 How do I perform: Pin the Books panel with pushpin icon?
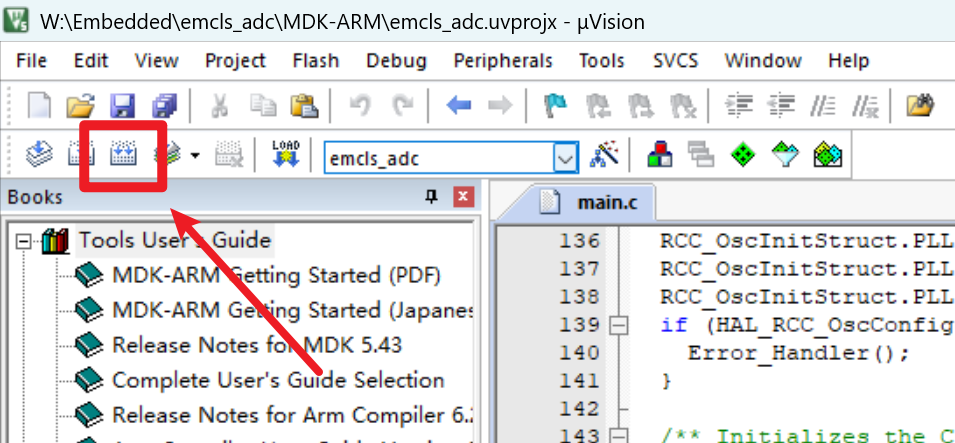(x=432, y=196)
